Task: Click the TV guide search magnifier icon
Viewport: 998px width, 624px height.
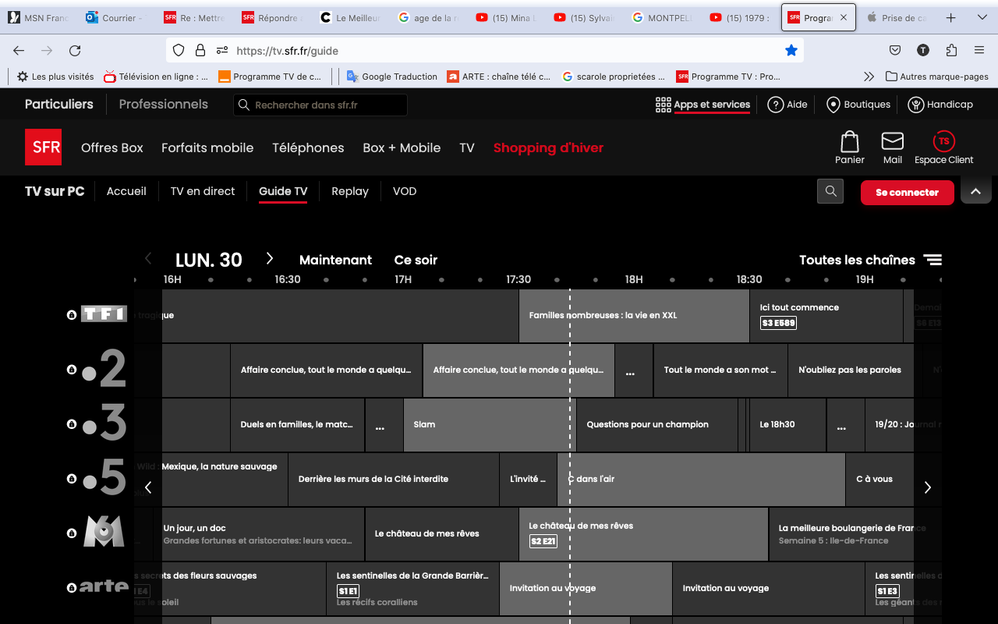Action: click(830, 191)
